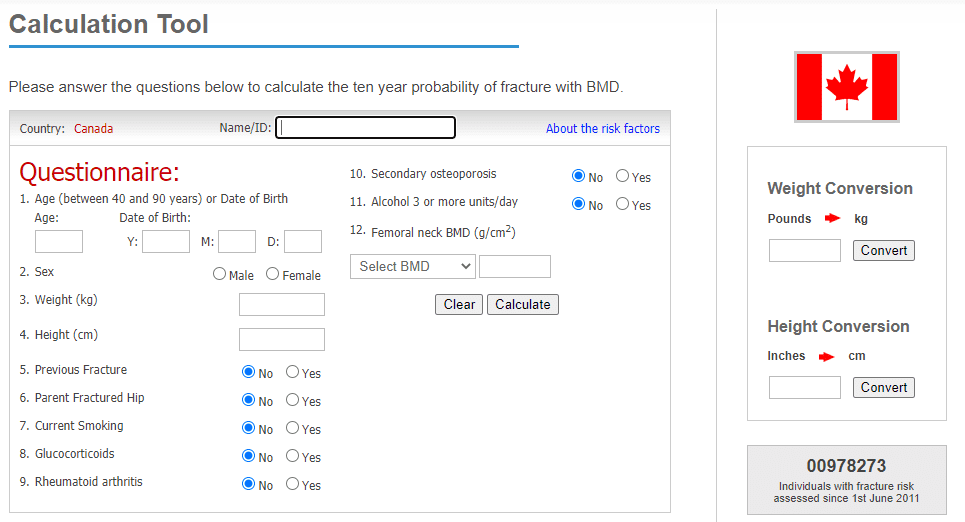The width and height of the screenshot is (965, 522).
Task: Set Secondary osteoporosis to No
Action: tap(579, 176)
